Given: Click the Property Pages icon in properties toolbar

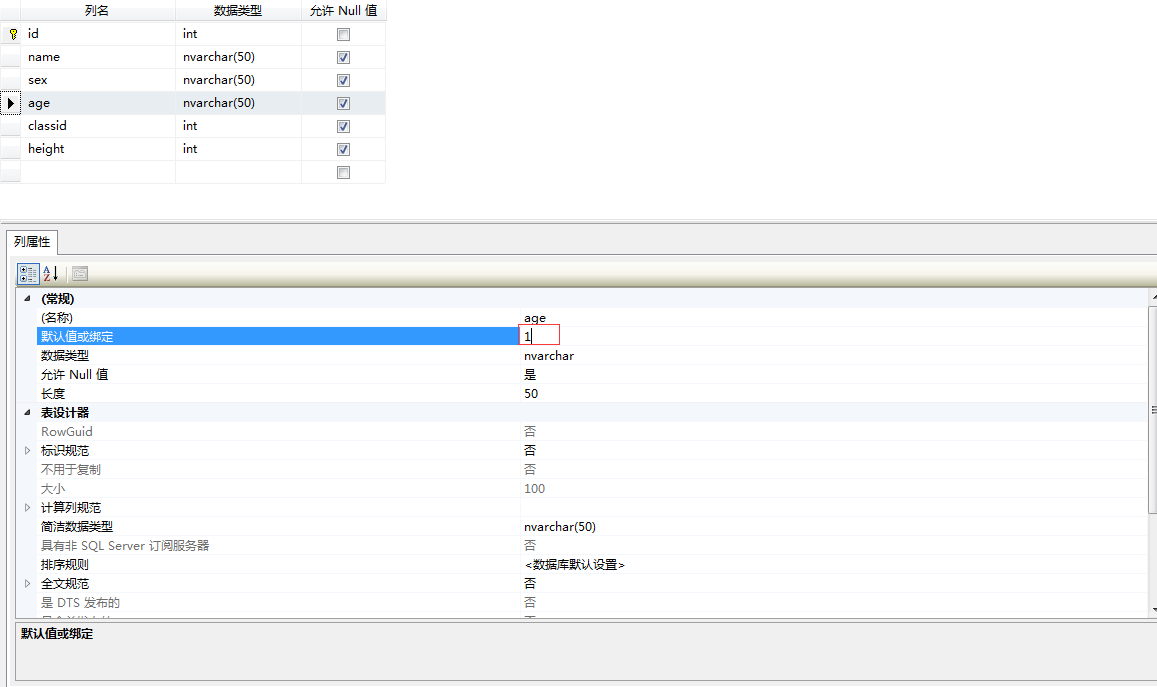Looking at the screenshot, I should [x=77, y=272].
